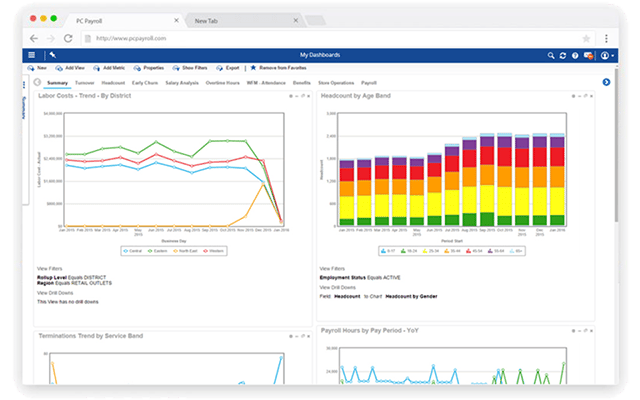Viewport: 640px width, 400px height.
Task: Toggle 35-44 age band in legend
Action: 453,251
